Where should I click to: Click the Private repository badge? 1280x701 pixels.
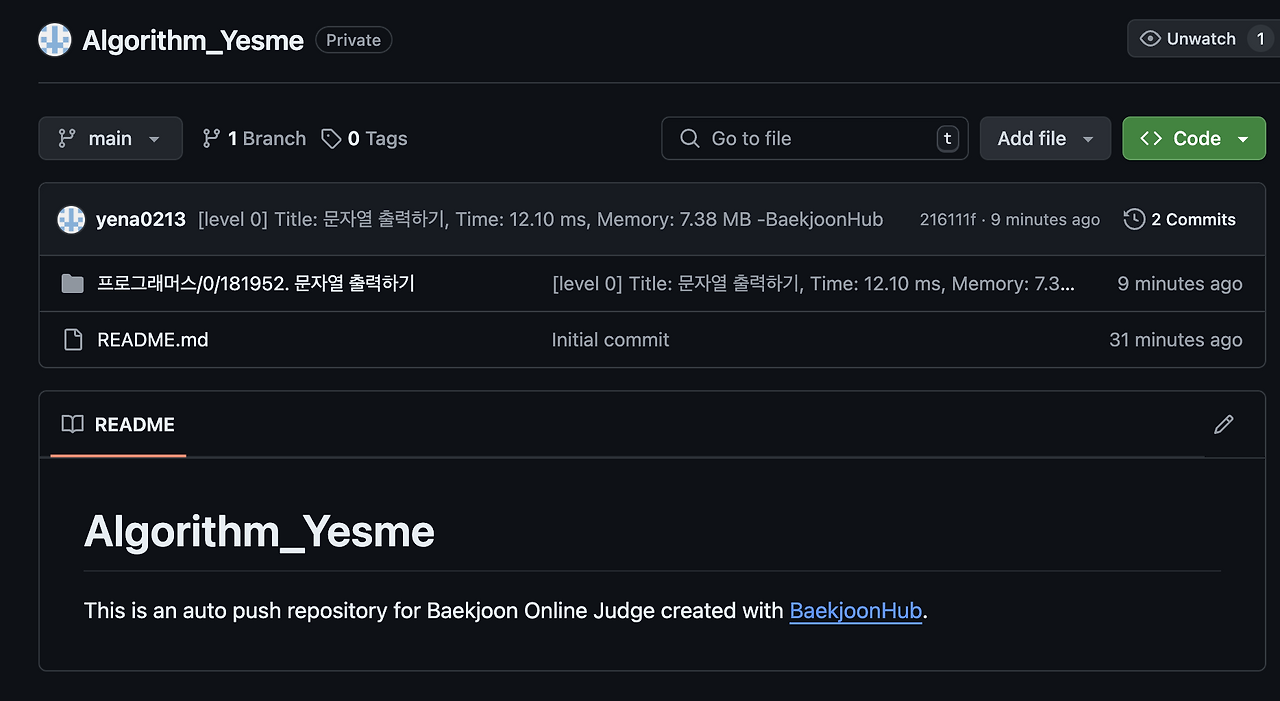click(x=353, y=39)
